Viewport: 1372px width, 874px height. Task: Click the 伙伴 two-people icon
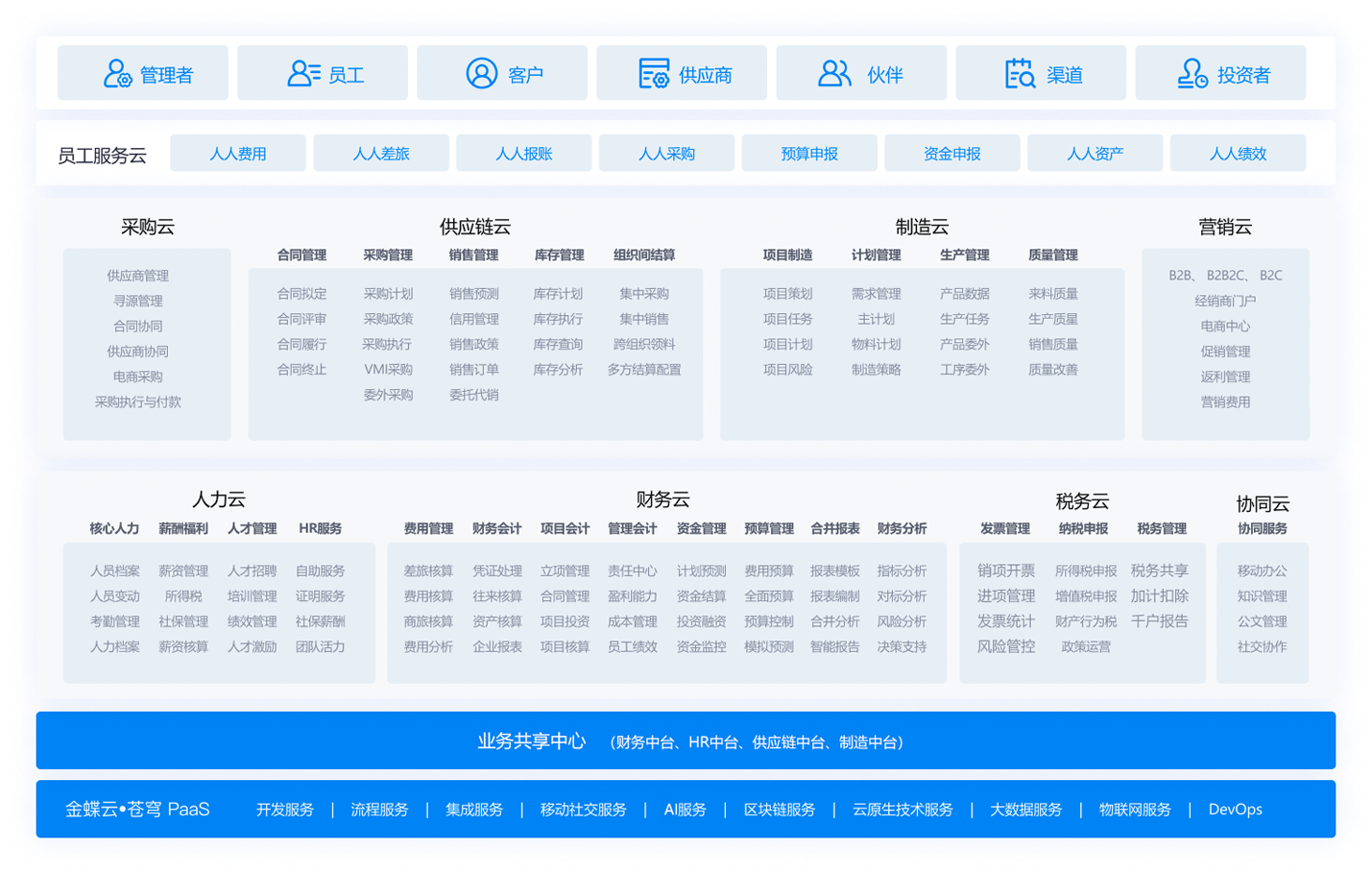834,73
